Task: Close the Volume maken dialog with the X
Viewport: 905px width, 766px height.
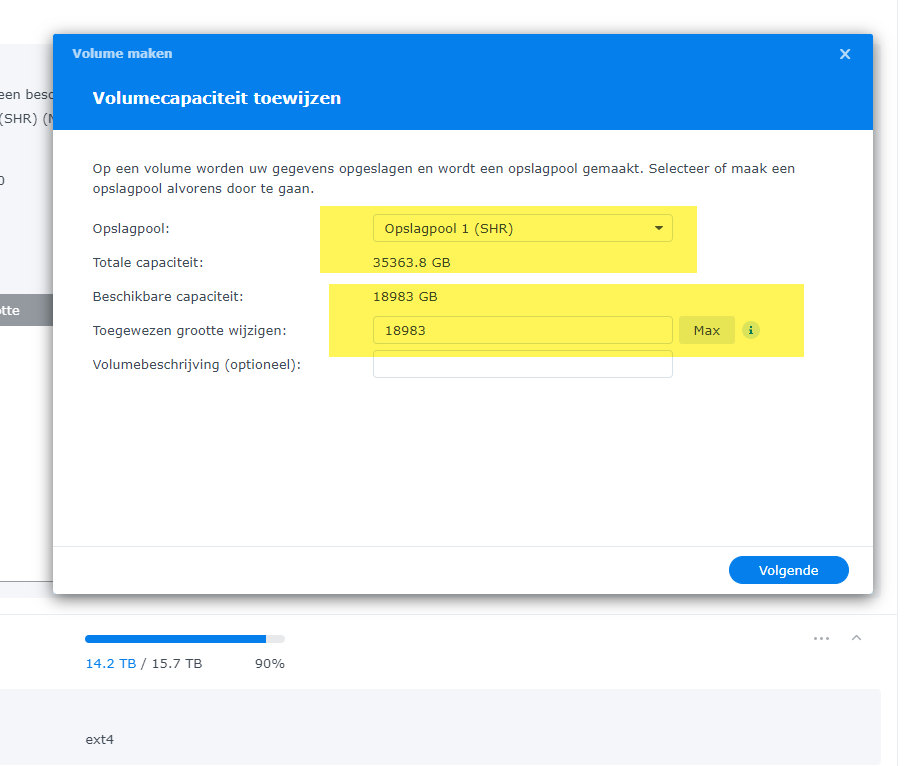Action: (845, 54)
